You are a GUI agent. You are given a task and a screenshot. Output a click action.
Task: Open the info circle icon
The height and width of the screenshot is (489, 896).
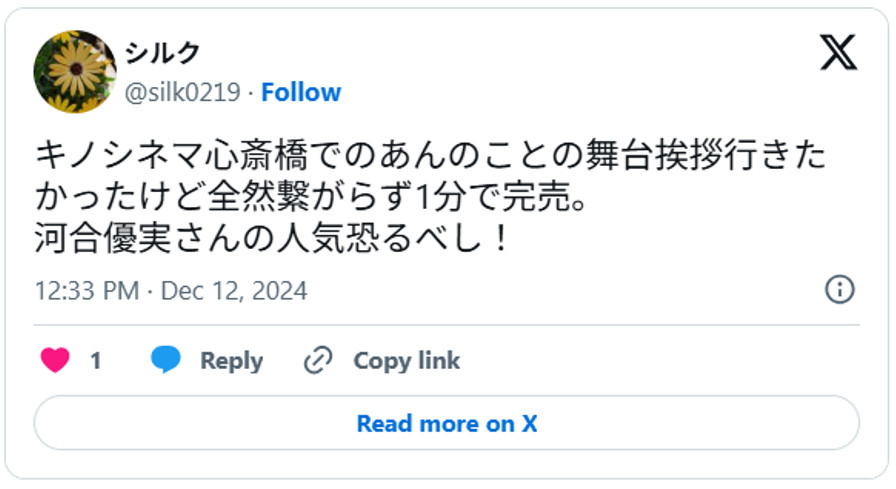point(839,290)
